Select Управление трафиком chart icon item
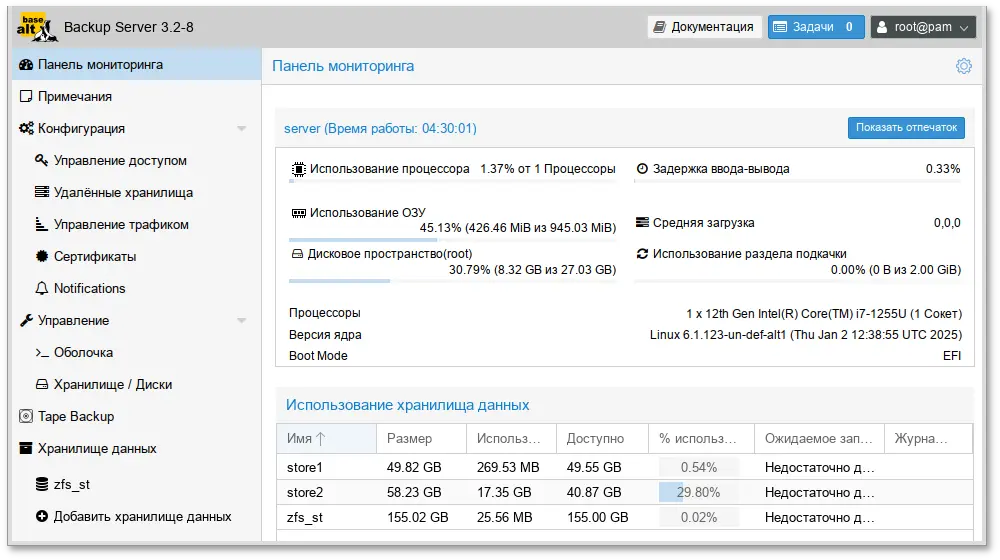This screenshot has height=560, width=1000. [121, 225]
